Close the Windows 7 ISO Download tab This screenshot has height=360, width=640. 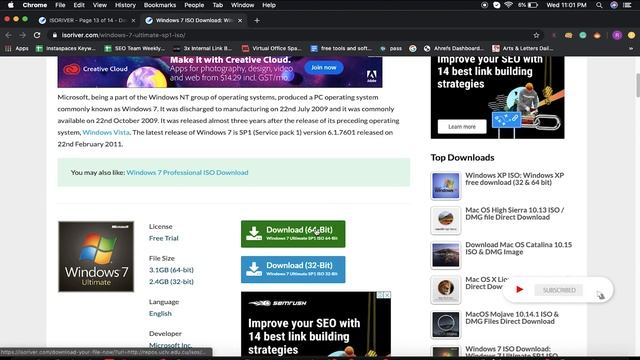tap(240, 20)
